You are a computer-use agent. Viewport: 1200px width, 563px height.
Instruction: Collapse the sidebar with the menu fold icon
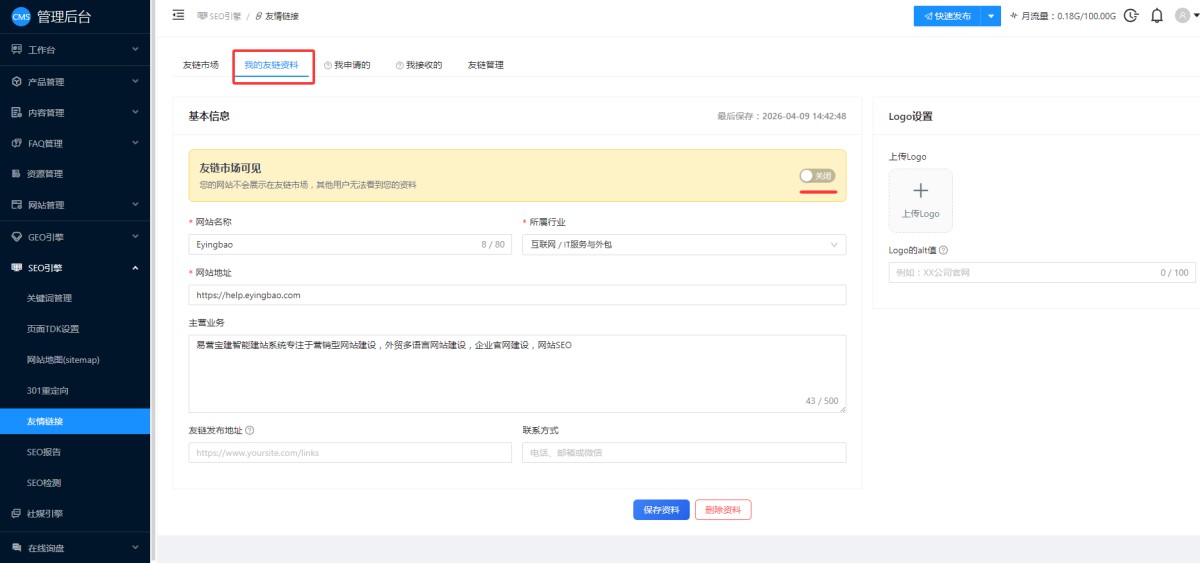(x=179, y=15)
